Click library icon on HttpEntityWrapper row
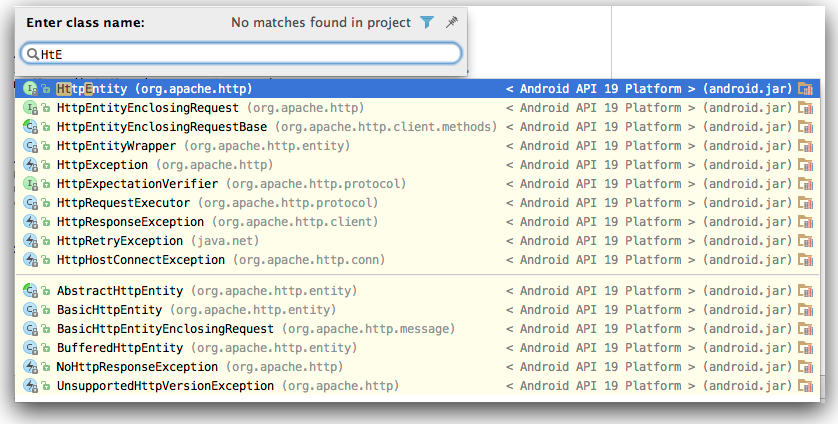 pyautogui.click(x=805, y=146)
